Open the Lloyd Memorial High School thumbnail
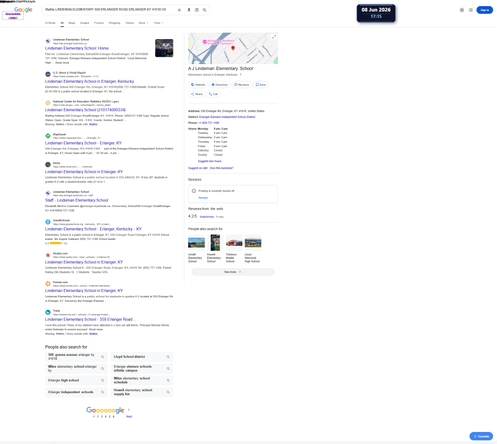Image resolution: width=500 pixels, height=444 pixels. pos(253,242)
